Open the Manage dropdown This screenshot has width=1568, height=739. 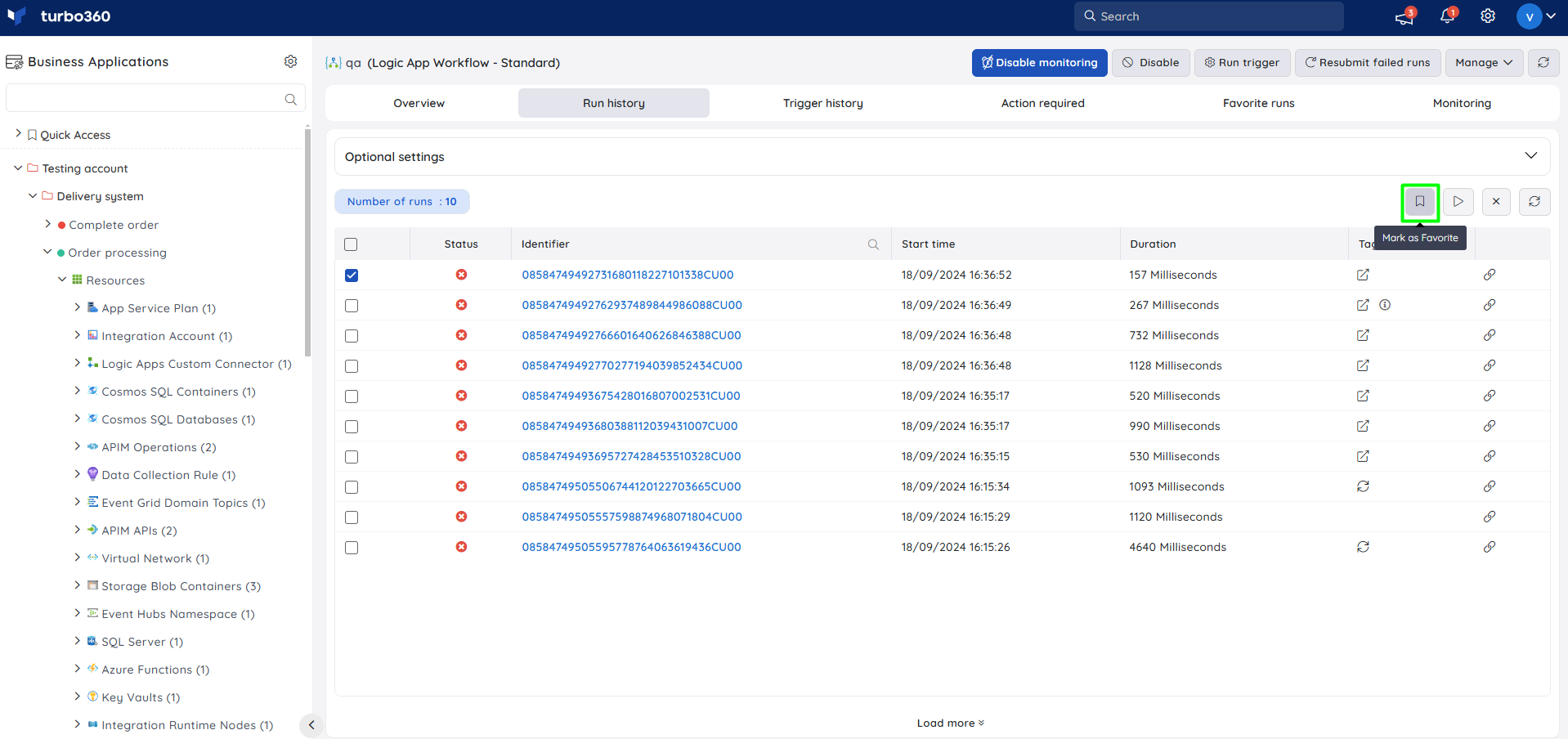point(1484,63)
